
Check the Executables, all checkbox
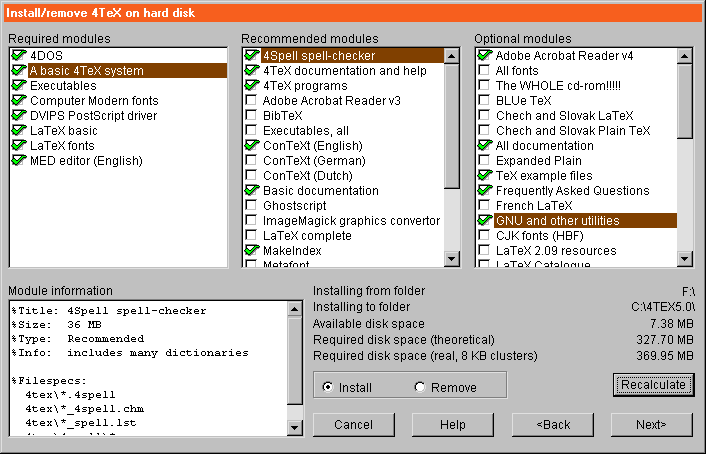coord(251,130)
